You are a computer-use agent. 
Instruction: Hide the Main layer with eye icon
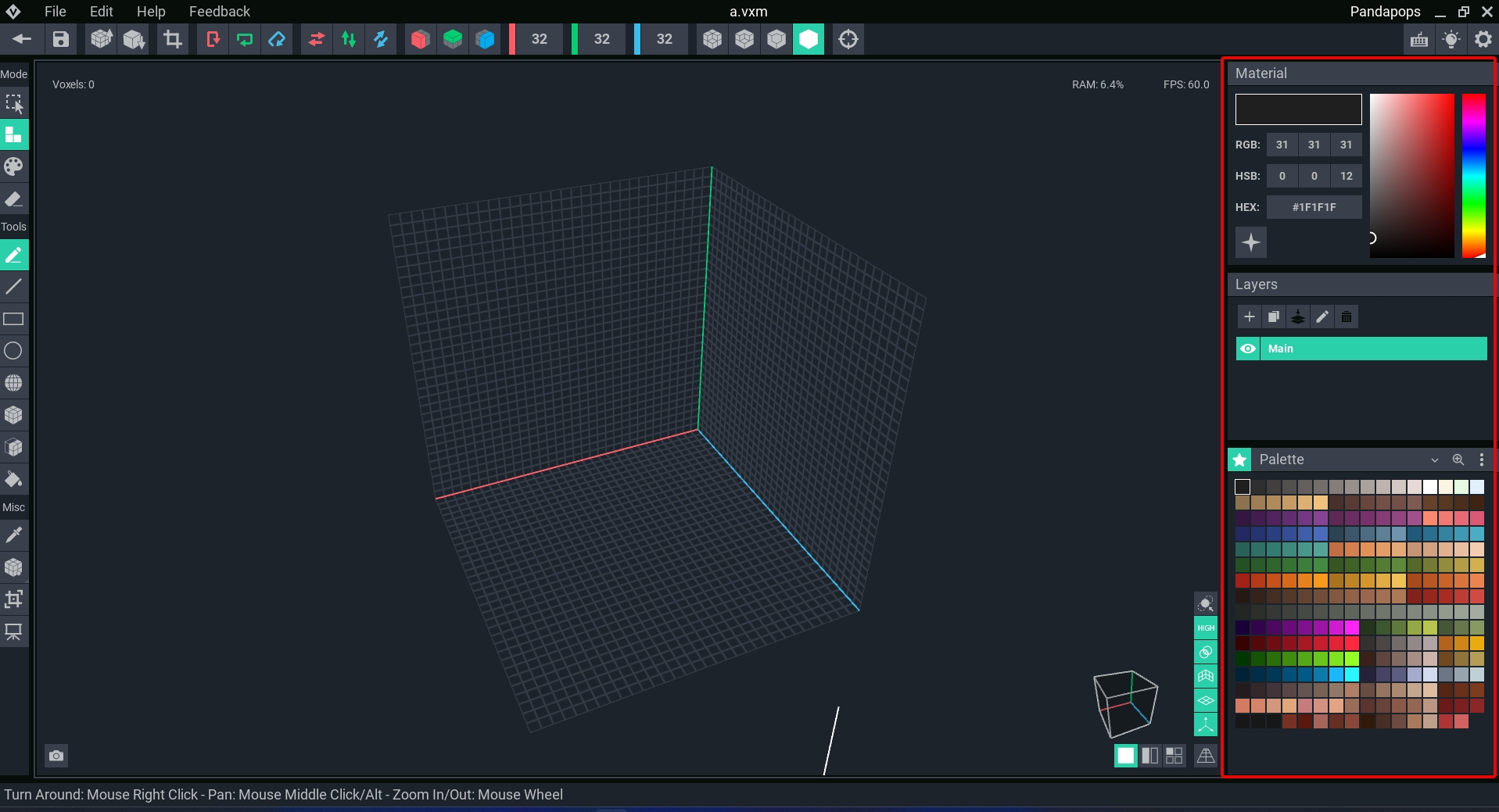point(1248,349)
